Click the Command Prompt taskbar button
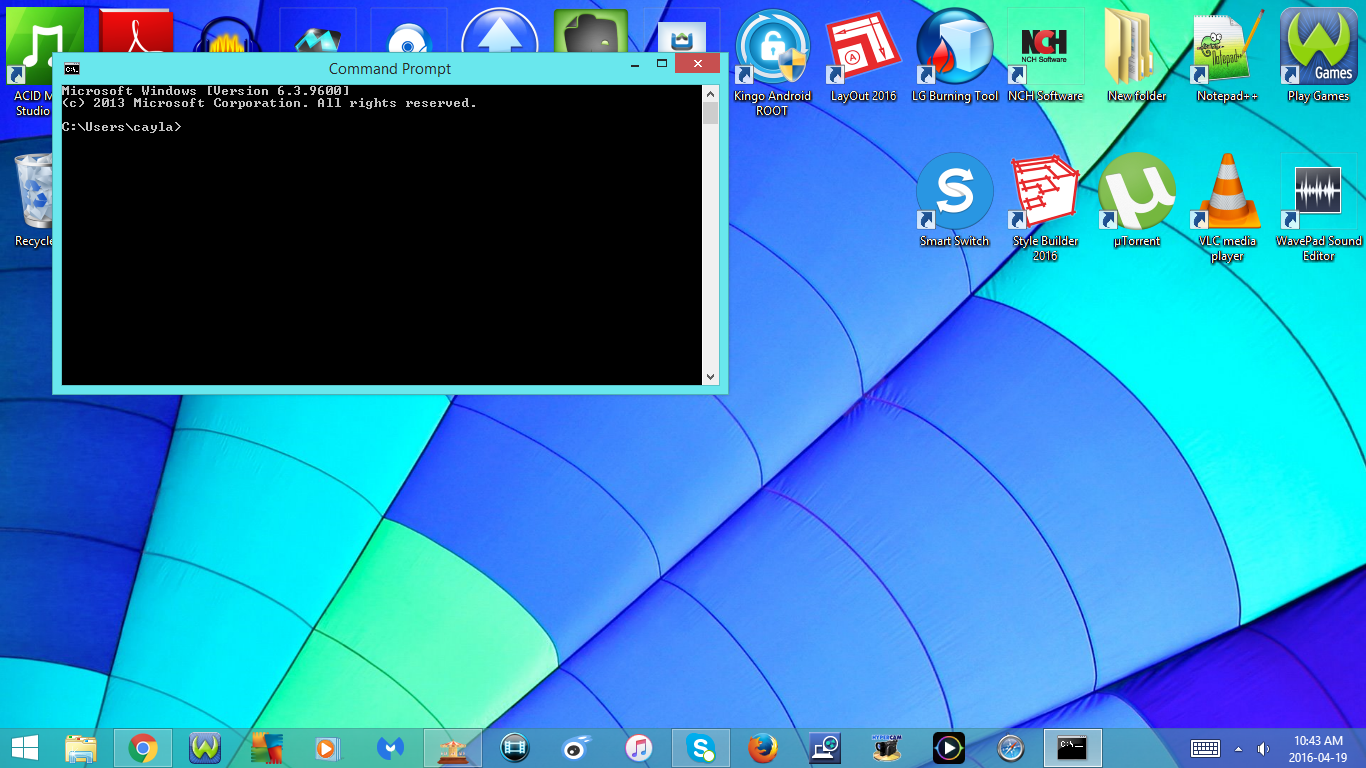1366x768 pixels. point(1073,747)
